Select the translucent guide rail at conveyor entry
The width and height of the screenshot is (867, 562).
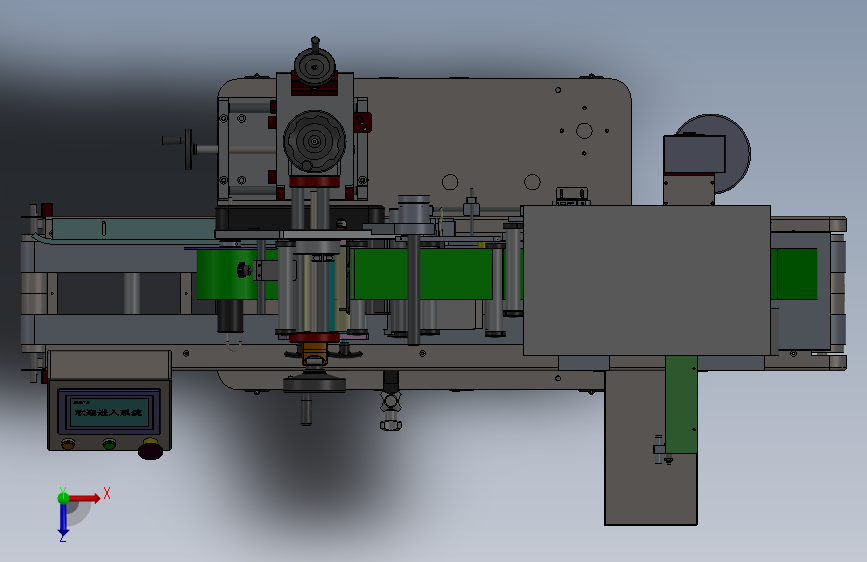(x=133, y=229)
